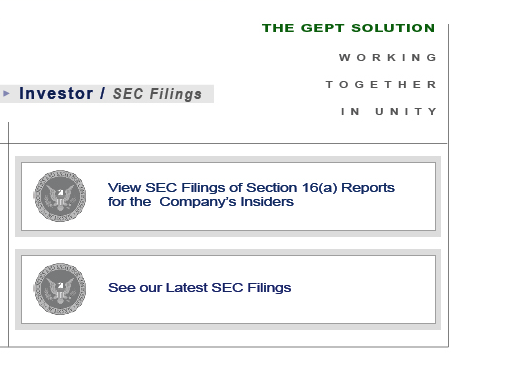The width and height of the screenshot is (512, 383).
Task: Click the word "16(a)" in first link
Action: (x=319, y=188)
